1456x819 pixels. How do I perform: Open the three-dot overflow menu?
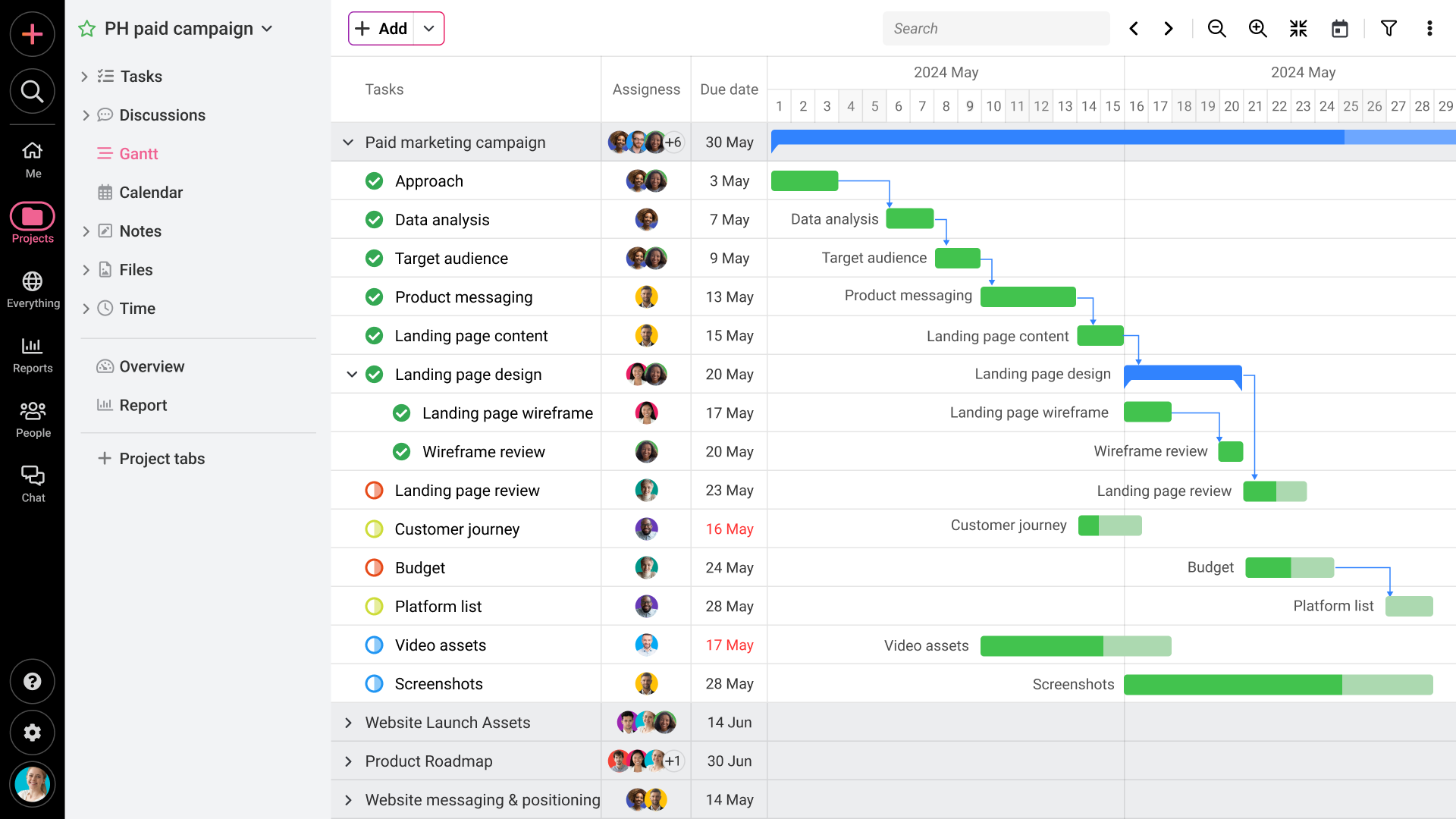1429,28
